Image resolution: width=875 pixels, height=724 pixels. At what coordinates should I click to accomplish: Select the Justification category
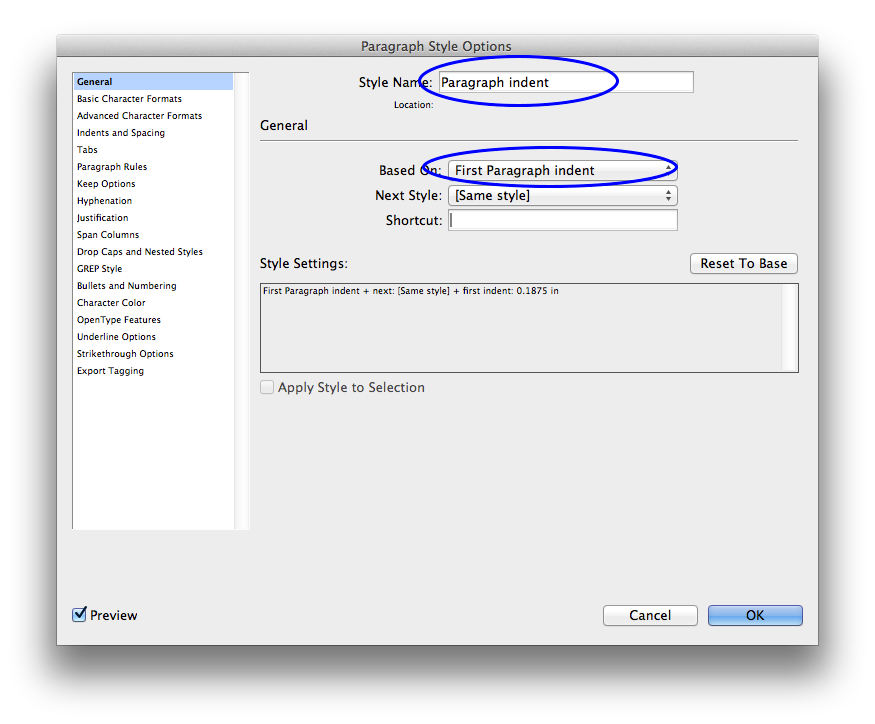click(103, 218)
